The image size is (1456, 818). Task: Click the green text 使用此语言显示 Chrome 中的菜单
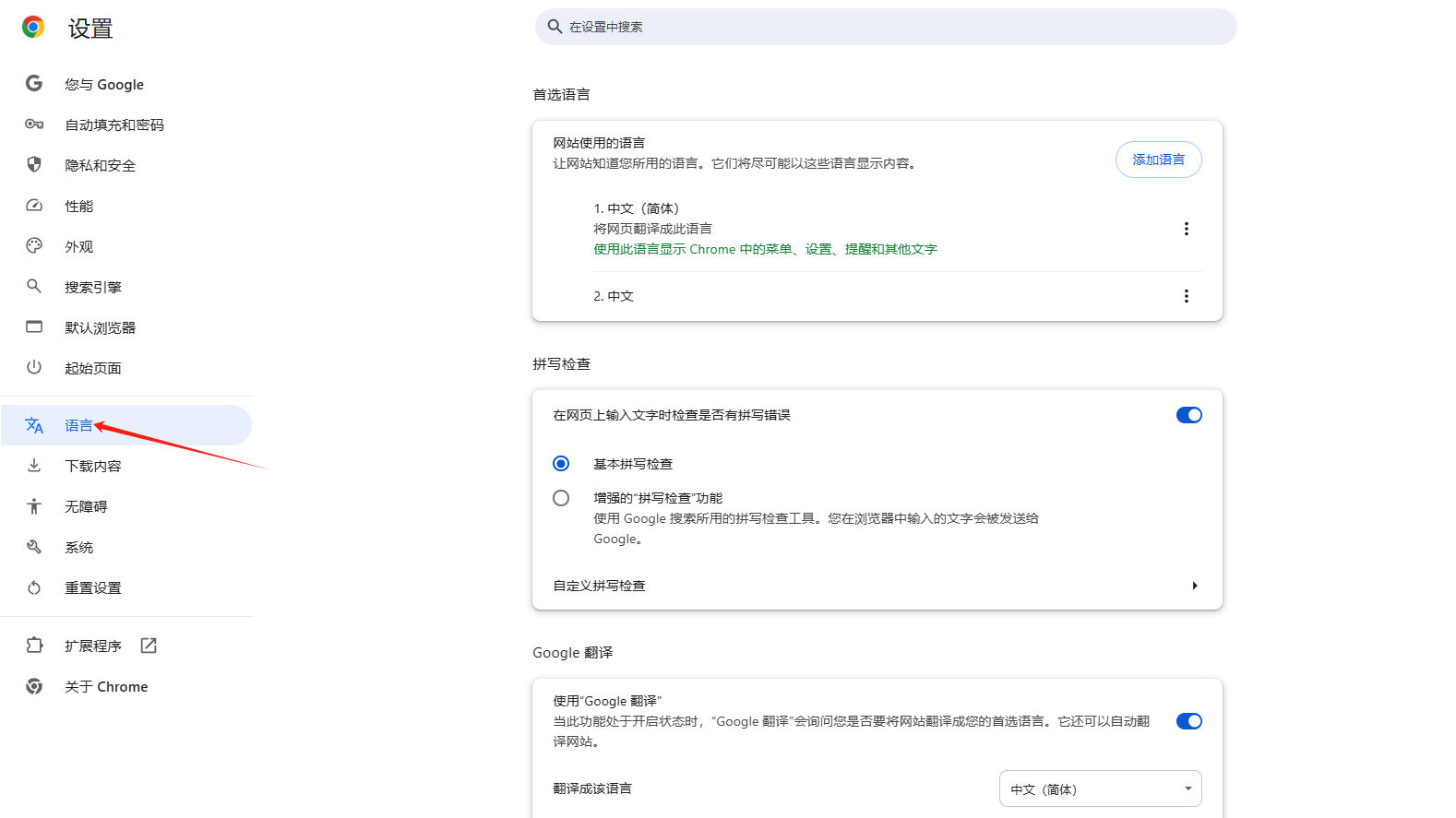(765, 249)
